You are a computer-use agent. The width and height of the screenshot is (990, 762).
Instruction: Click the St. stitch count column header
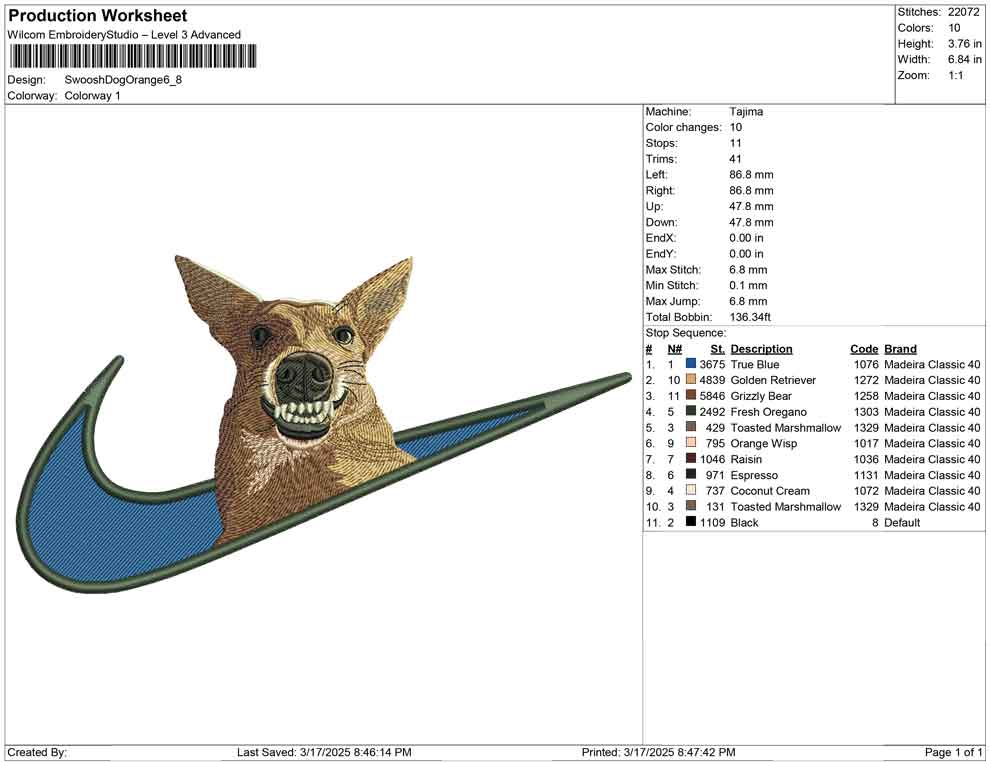point(717,349)
